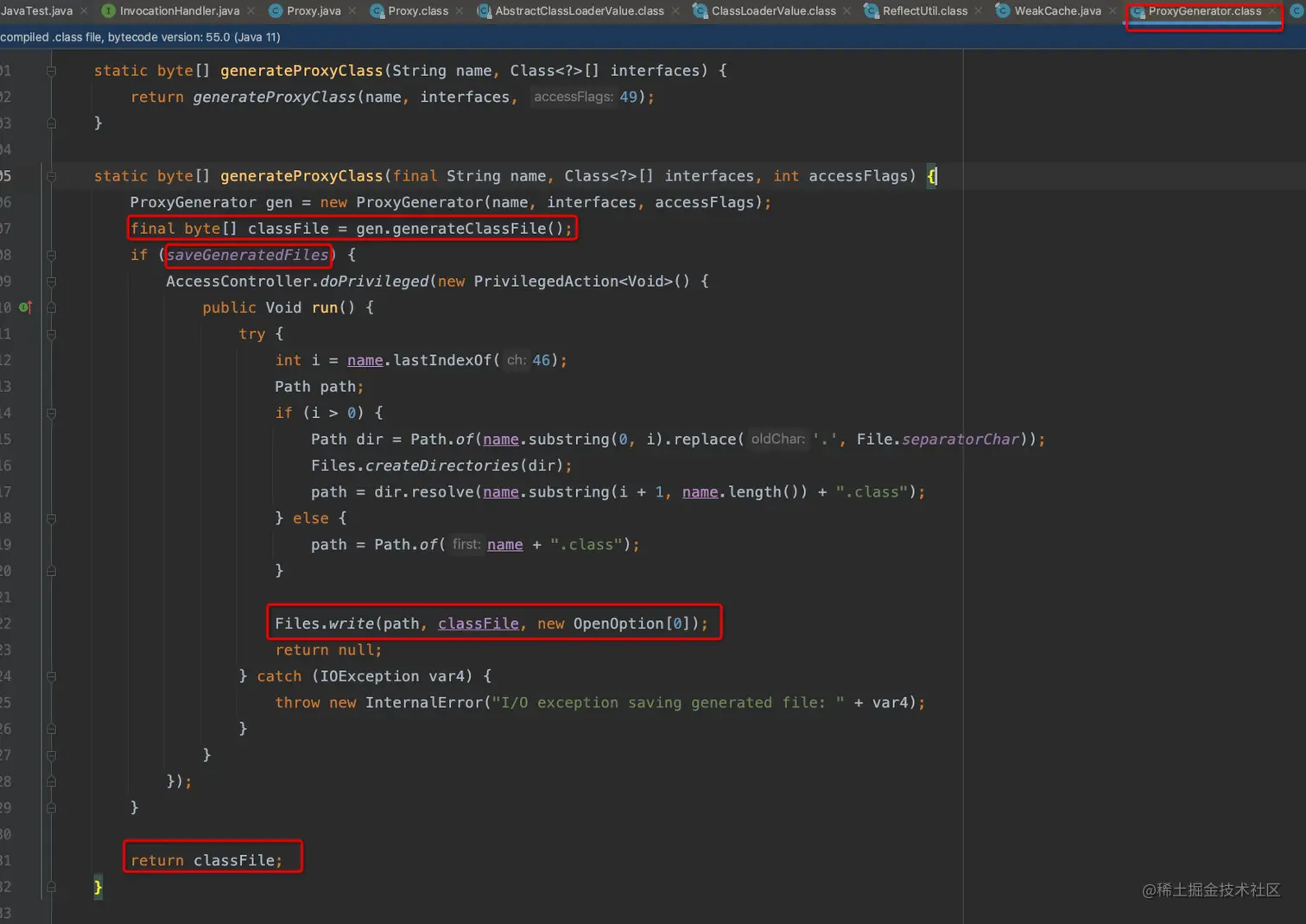Fold the else block at '} else {'
This screenshot has width=1306, height=924.
pyautogui.click(x=51, y=518)
